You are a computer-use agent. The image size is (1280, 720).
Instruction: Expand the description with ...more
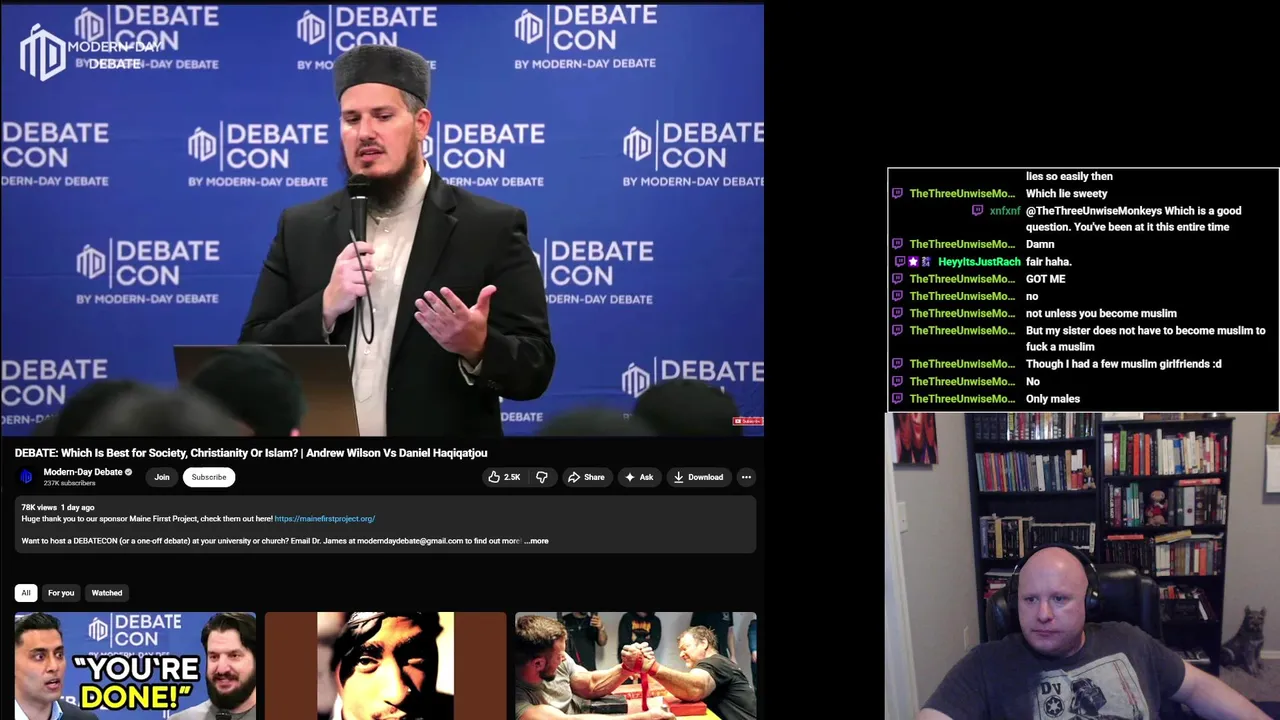point(536,541)
